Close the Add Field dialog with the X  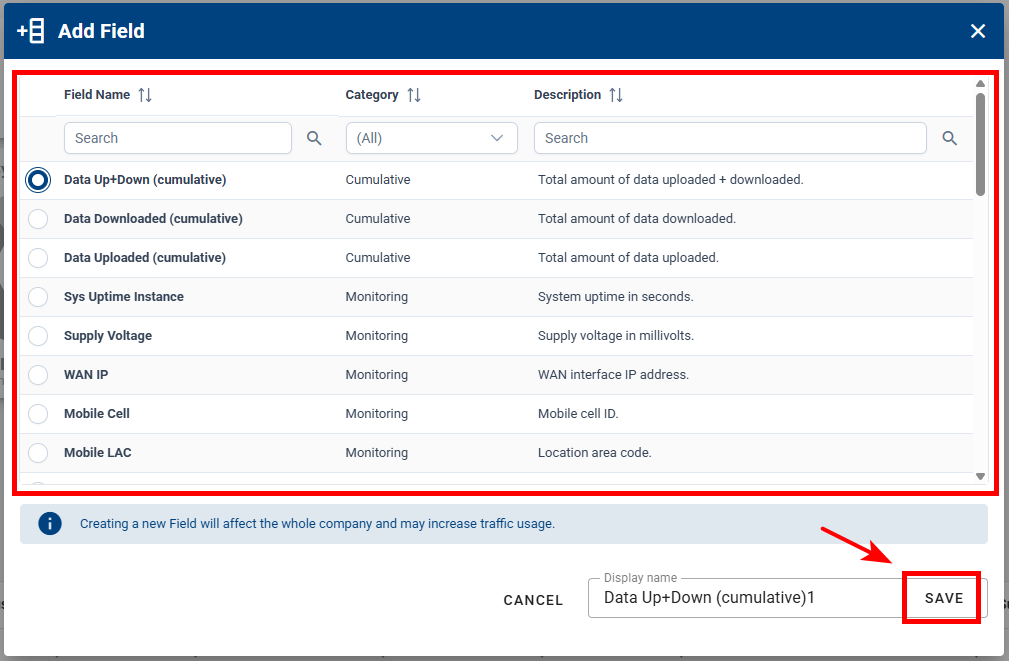point(978,30)
